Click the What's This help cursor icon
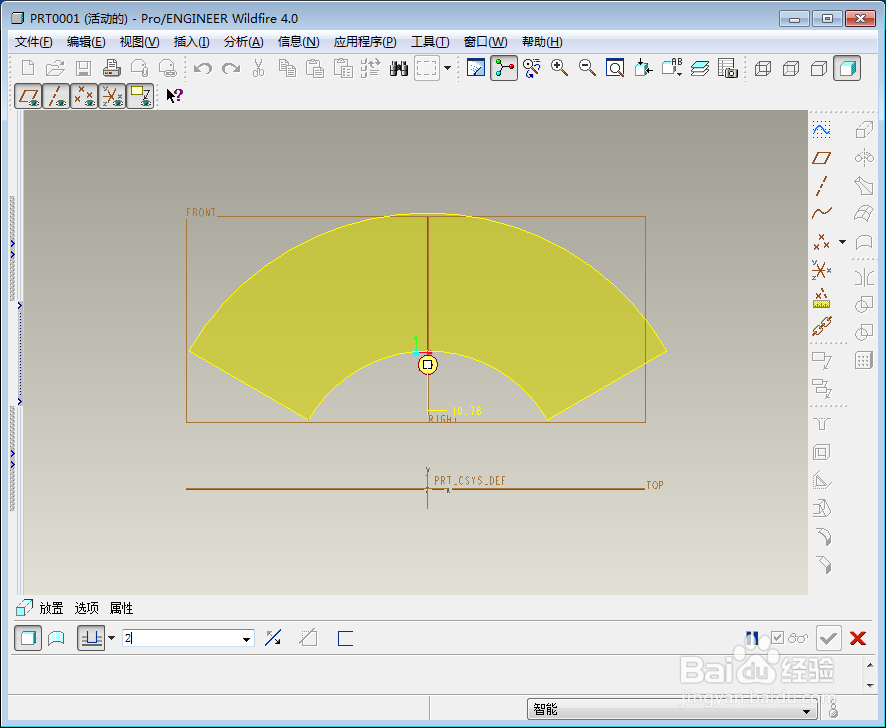This screenshot has height=728, width=886. (x=174, y=96)
